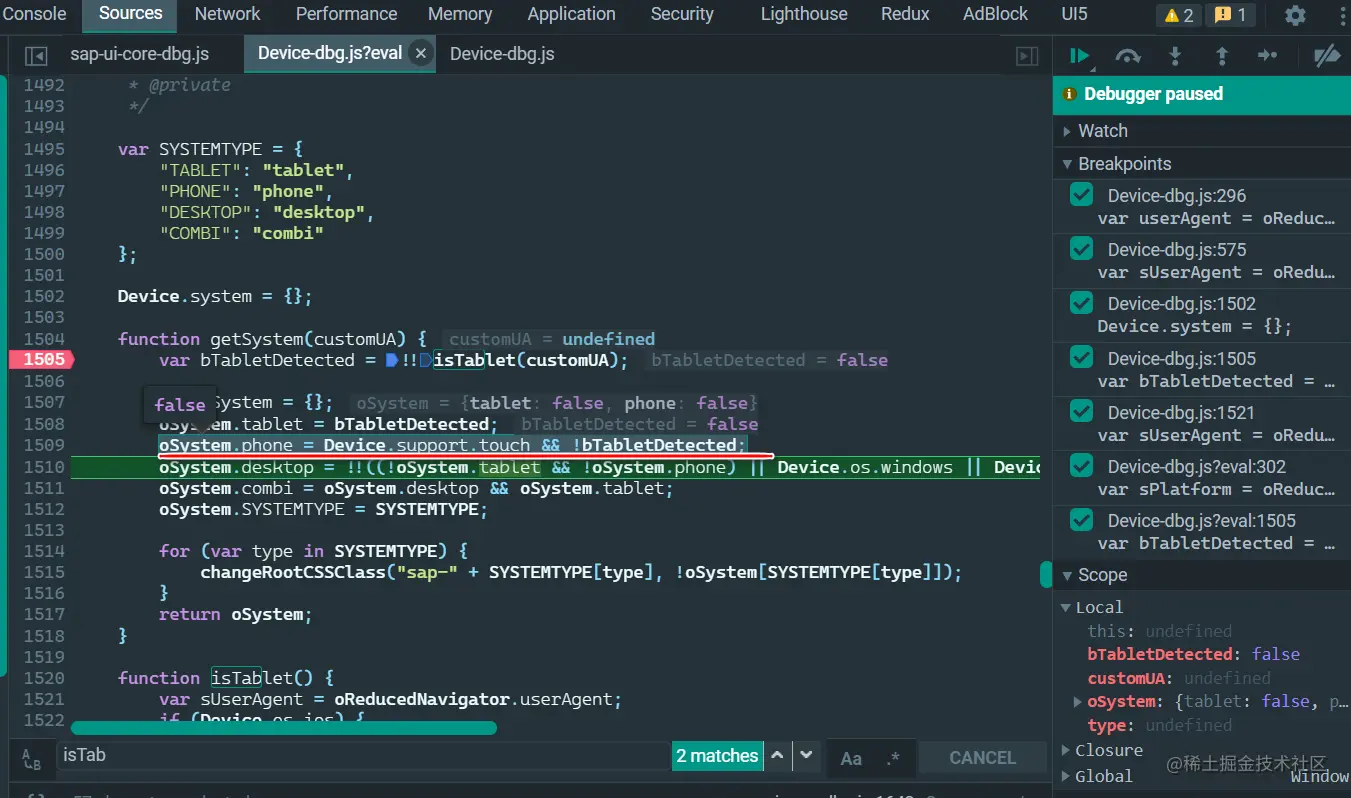
Task: Show the file navigator pane icon
Action: point(36,56)
